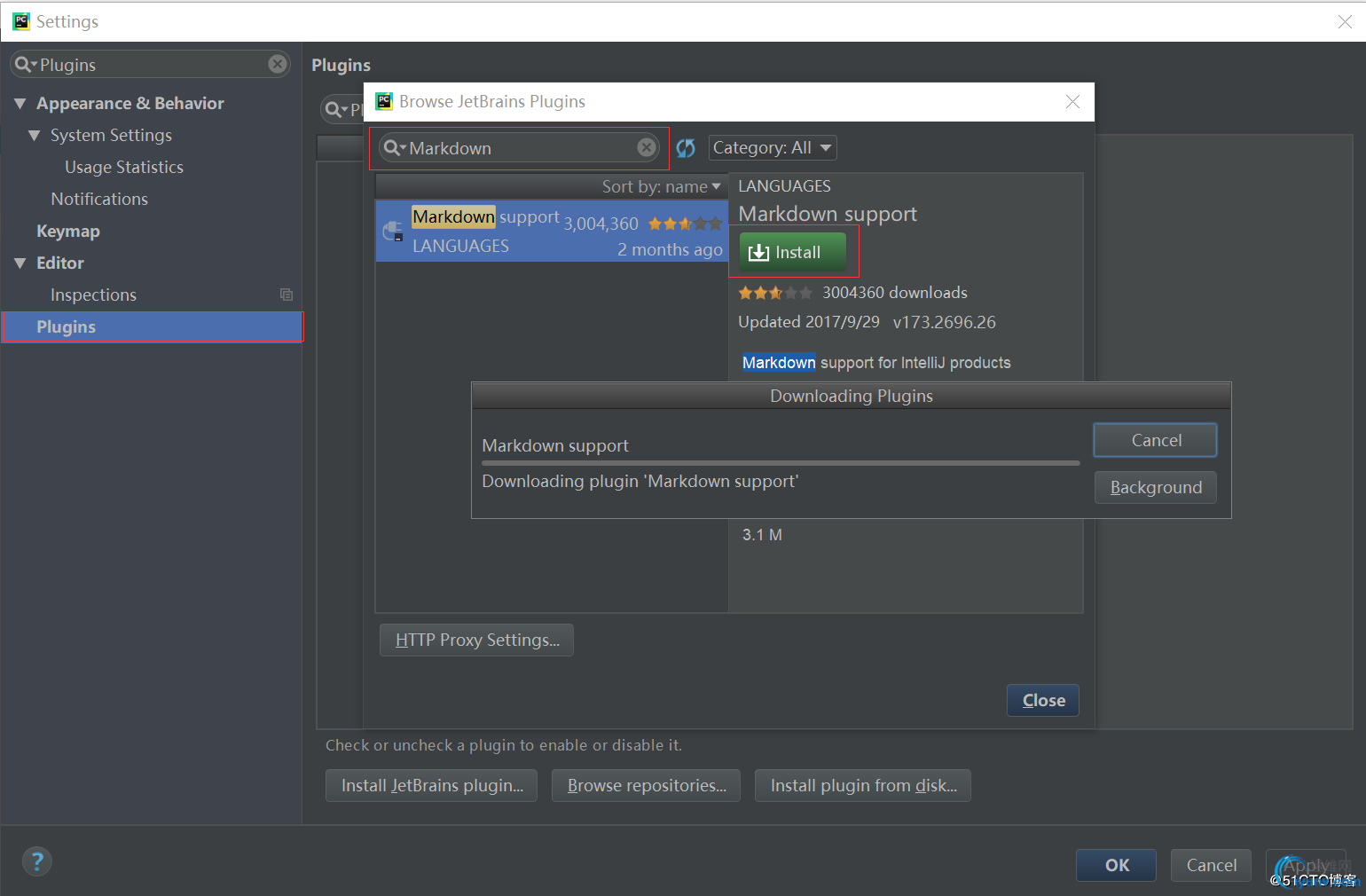Open Inspections settings page

coord(93,295)
